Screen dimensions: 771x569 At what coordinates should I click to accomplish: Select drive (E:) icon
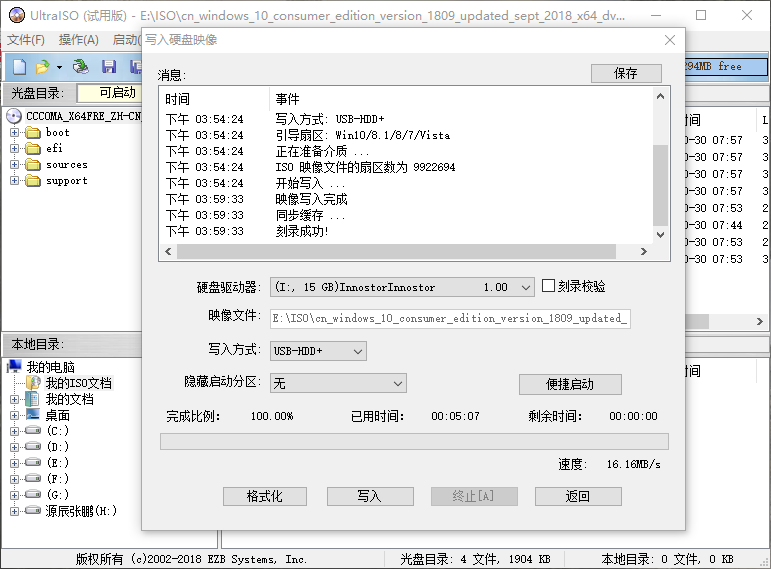coord(33,462)
